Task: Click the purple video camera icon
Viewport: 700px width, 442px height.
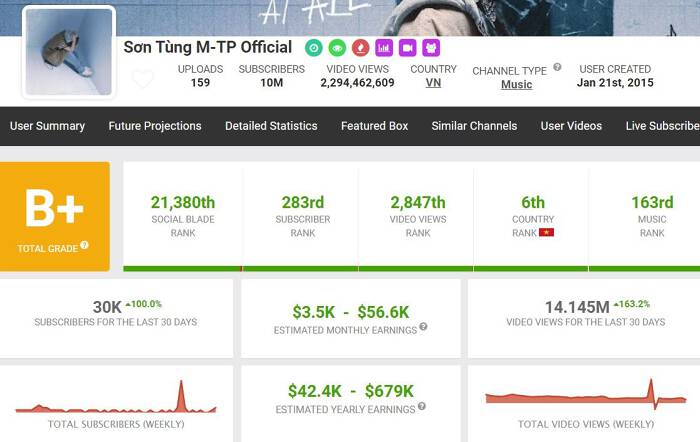Action: [407, 47]
